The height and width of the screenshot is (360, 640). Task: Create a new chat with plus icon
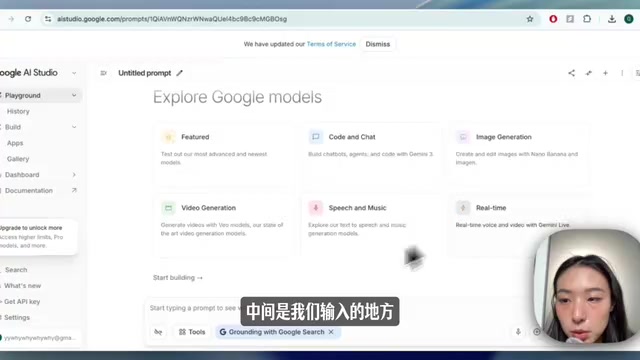[x=605, y=73]
